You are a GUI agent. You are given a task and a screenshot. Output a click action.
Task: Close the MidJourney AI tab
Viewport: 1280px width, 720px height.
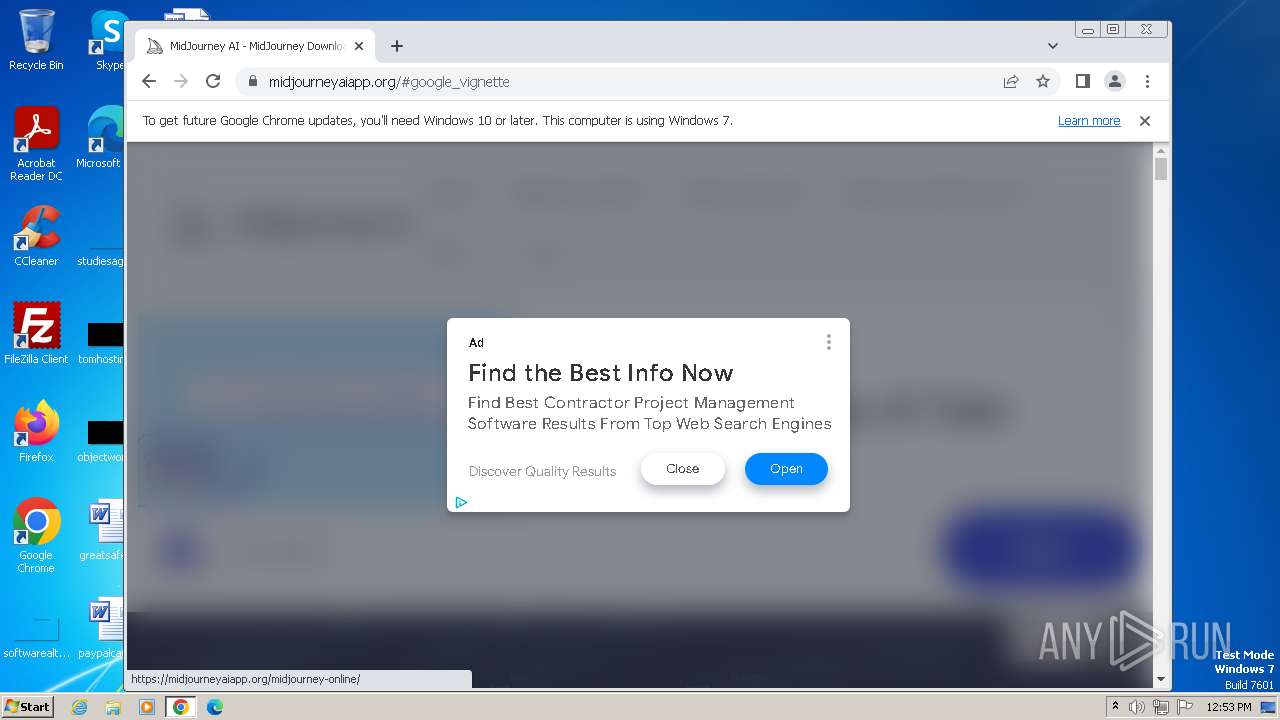[x=359, y=46]
